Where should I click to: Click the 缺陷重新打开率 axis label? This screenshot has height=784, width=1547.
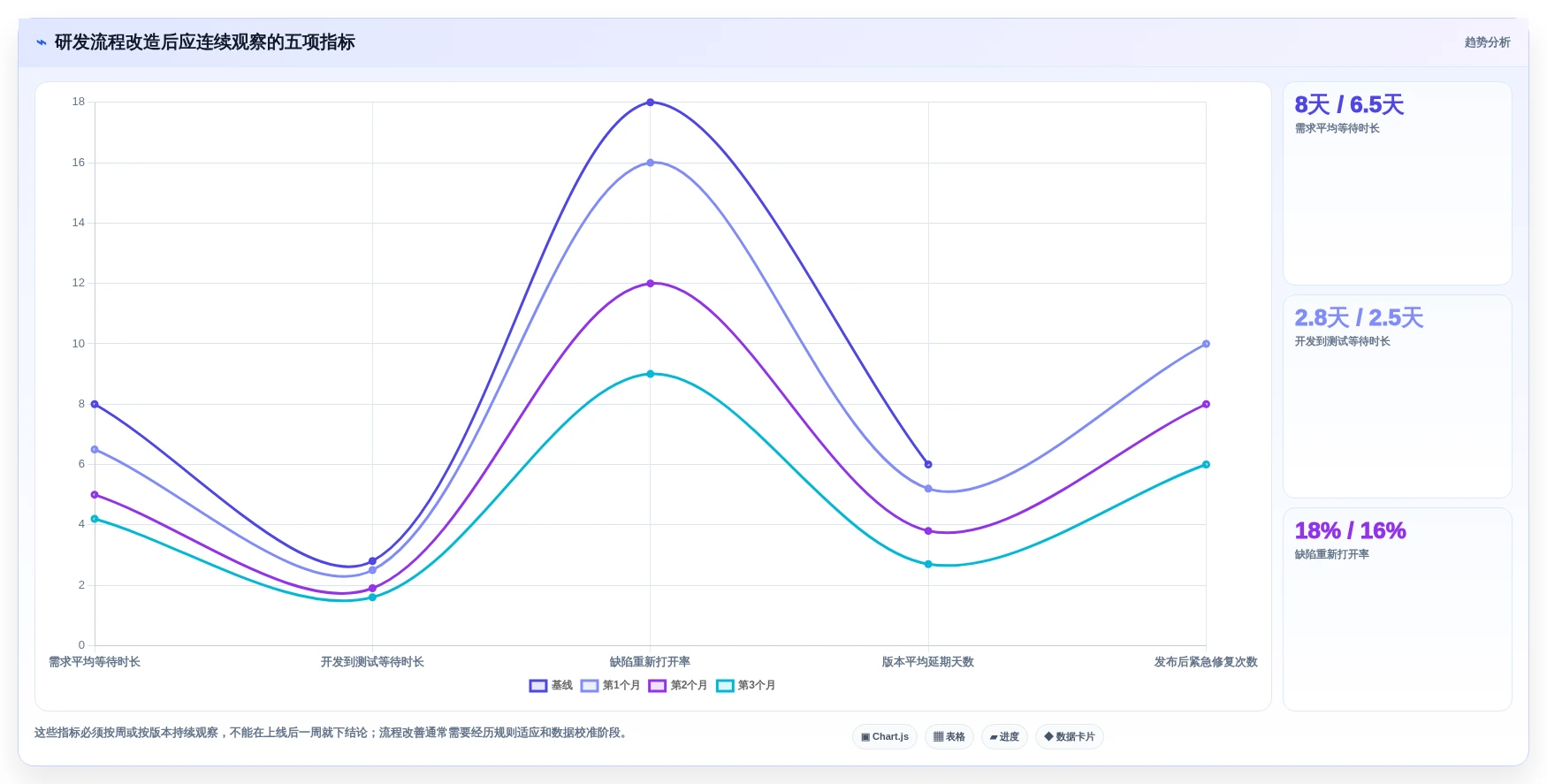pyautogui.click(x=651, y=662)
